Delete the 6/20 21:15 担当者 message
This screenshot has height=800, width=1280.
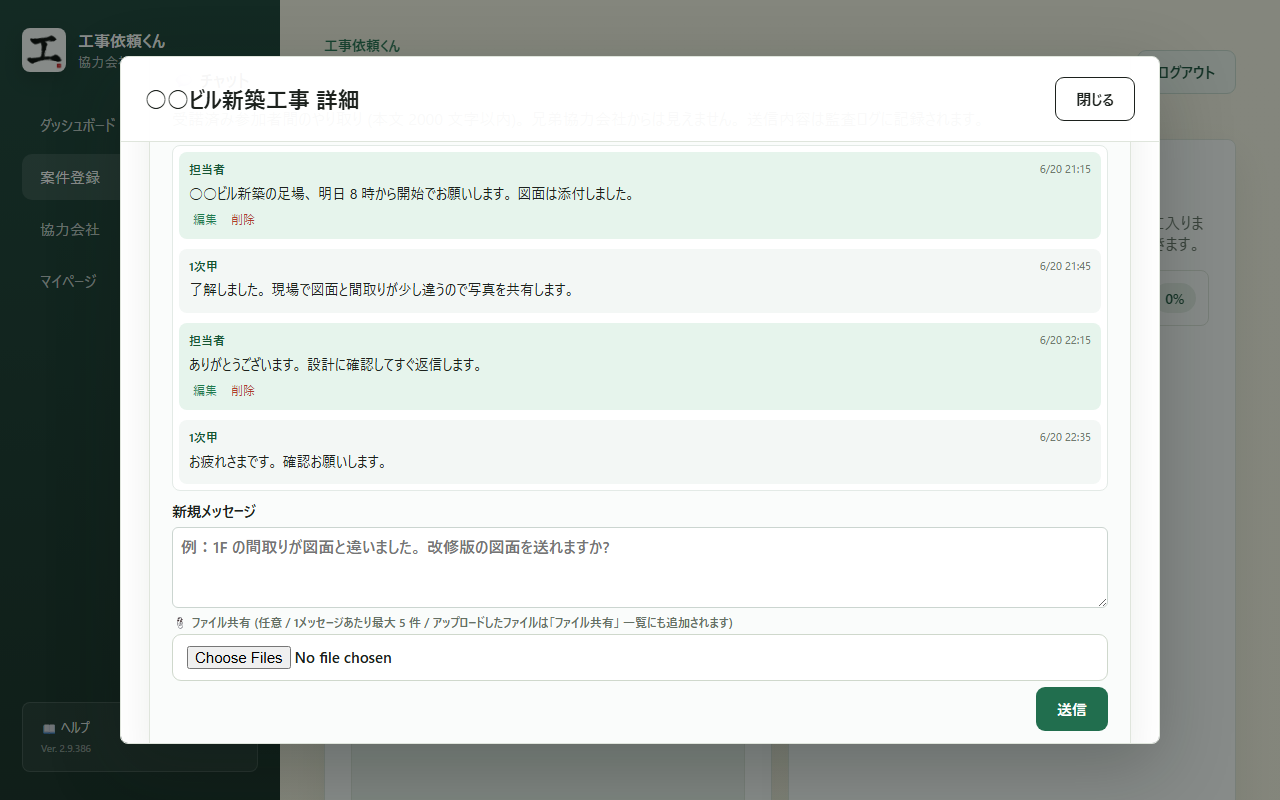[243, 220]
